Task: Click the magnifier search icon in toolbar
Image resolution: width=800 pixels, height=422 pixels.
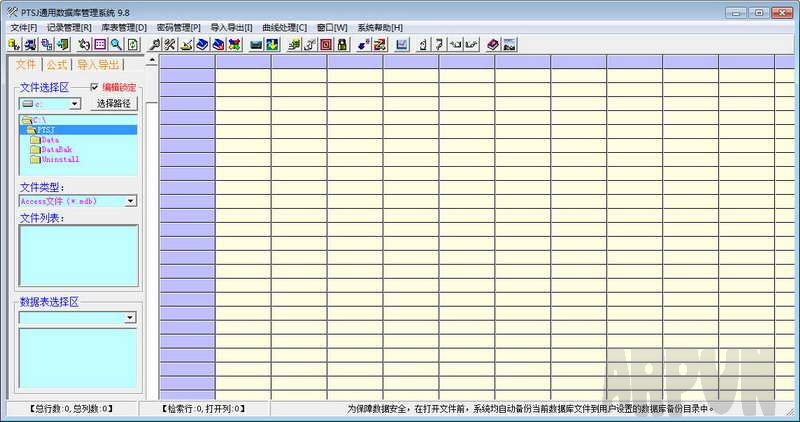Action: 116,45
